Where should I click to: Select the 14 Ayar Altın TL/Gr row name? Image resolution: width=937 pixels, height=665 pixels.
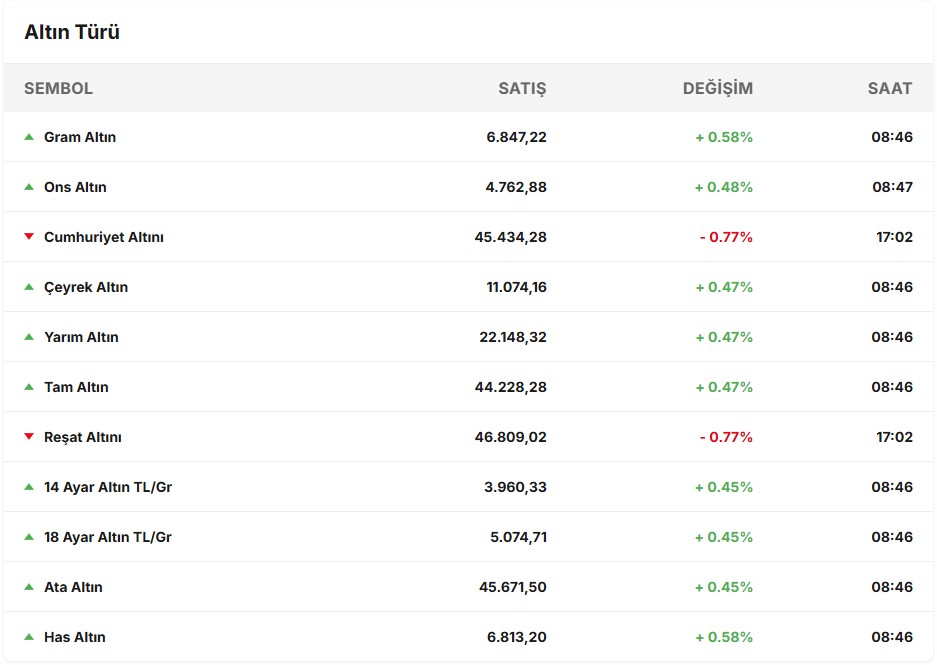click(x=108, y=487)
